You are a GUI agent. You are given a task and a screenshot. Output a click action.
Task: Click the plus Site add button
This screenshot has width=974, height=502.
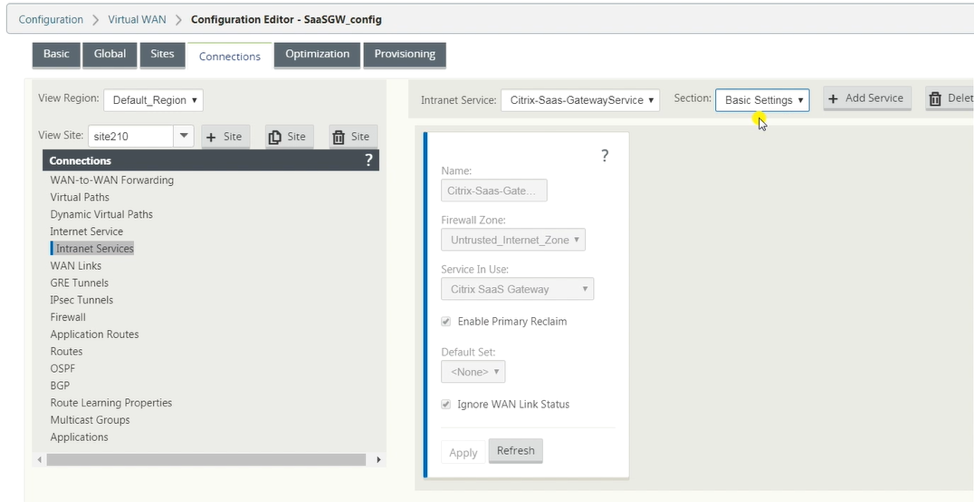225,137
